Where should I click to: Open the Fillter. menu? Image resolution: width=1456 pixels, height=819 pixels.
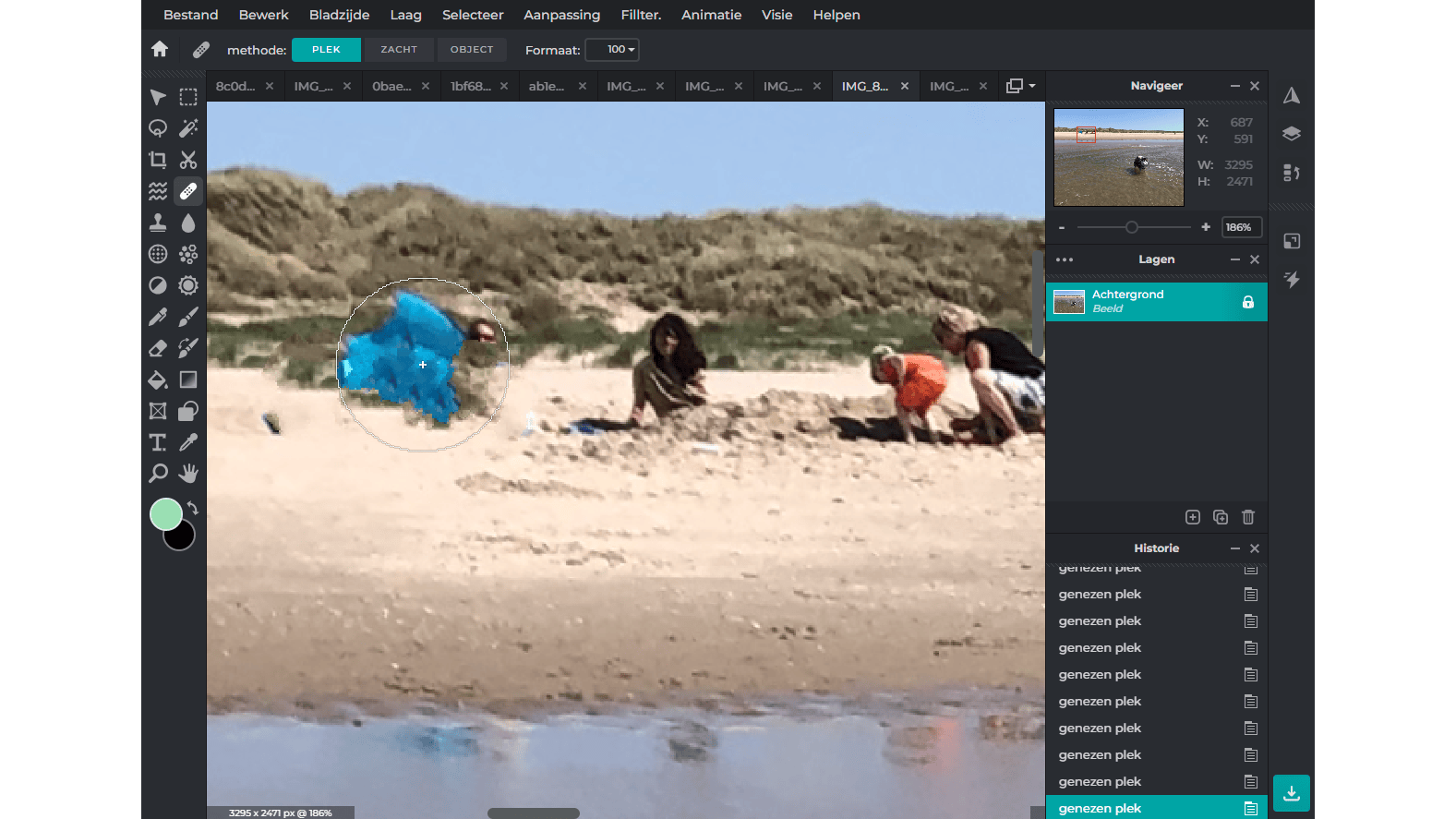[641, 15]
